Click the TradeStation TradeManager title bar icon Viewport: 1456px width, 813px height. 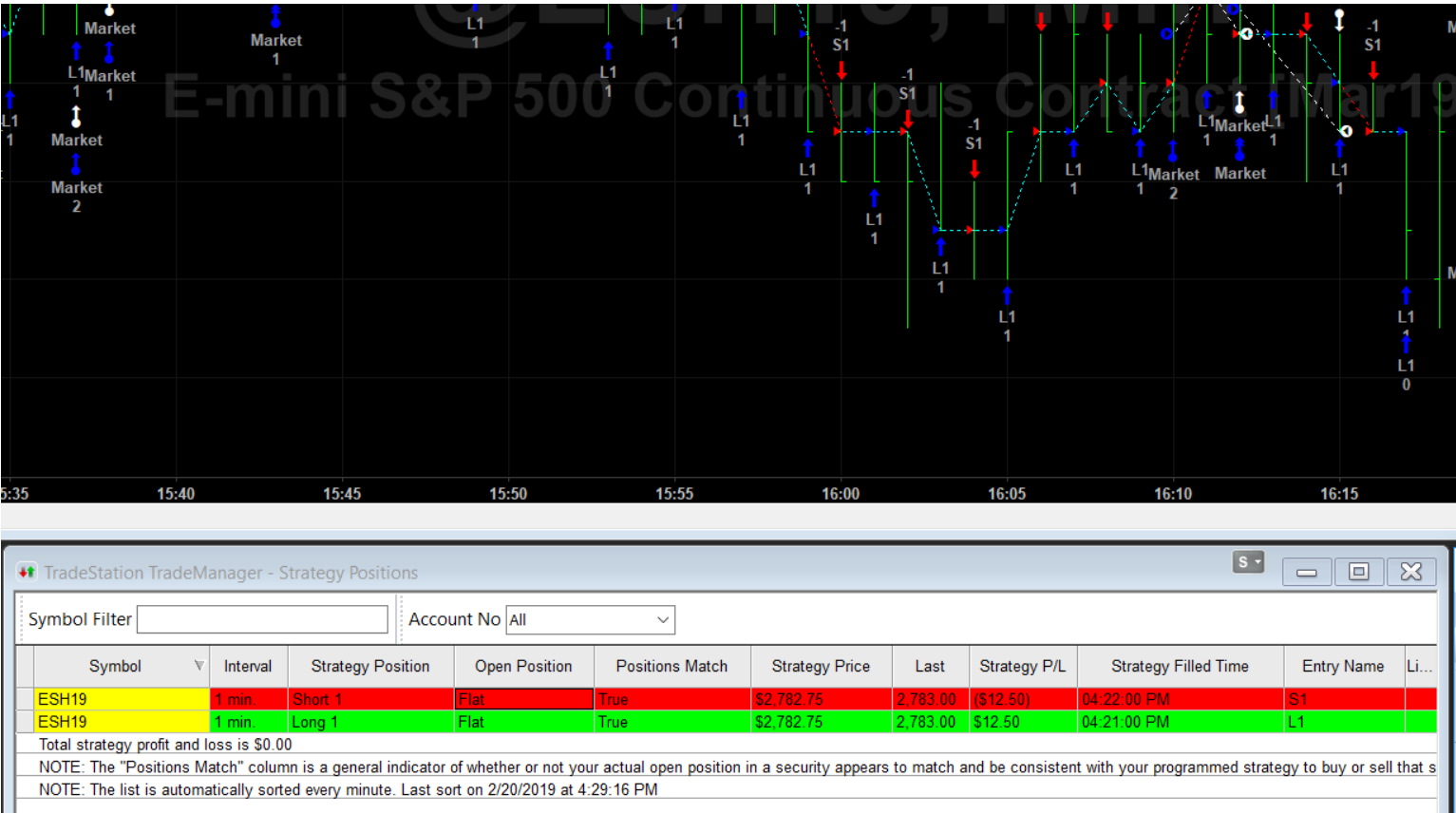[x=27, y=572]
